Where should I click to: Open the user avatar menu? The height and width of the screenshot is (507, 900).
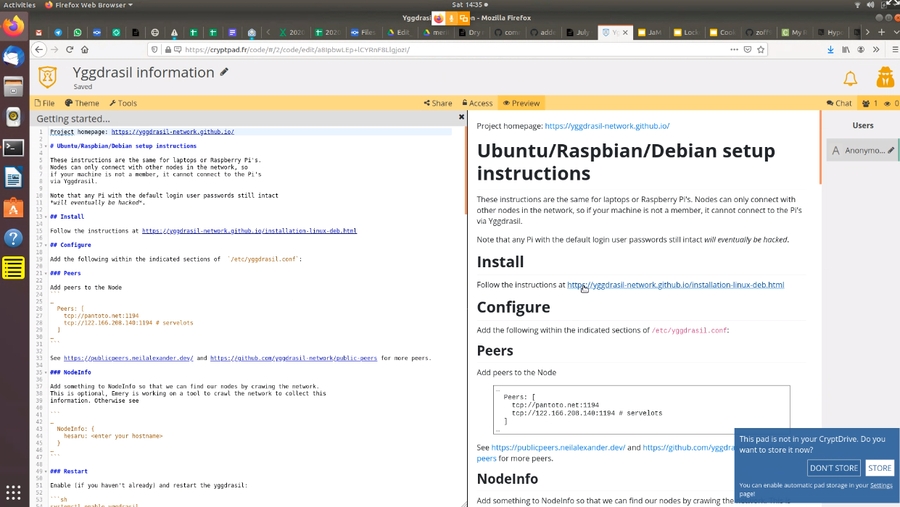(x=884, y=78)
